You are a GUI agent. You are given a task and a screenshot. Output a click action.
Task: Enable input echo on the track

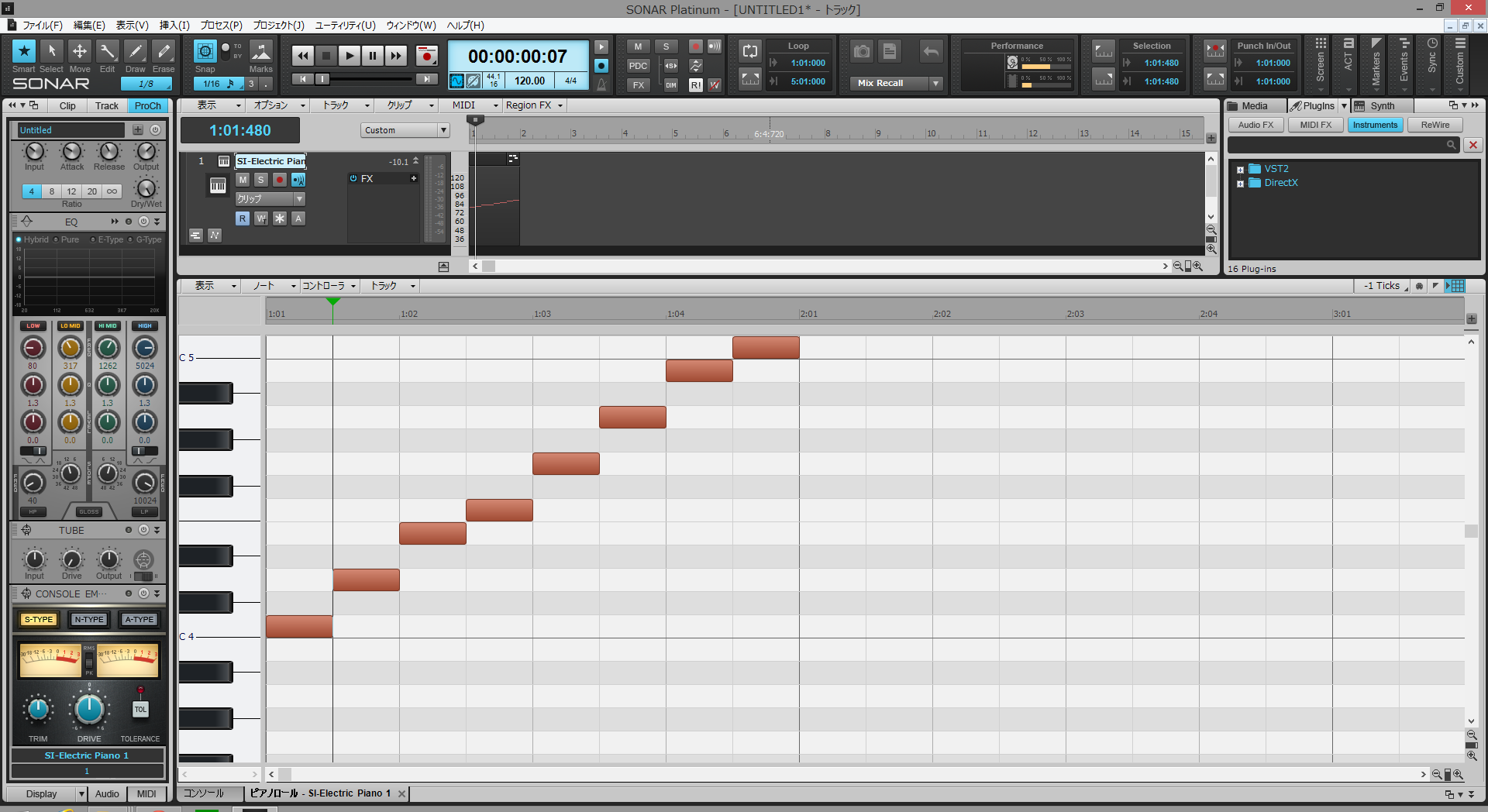(x=298, y=180)
